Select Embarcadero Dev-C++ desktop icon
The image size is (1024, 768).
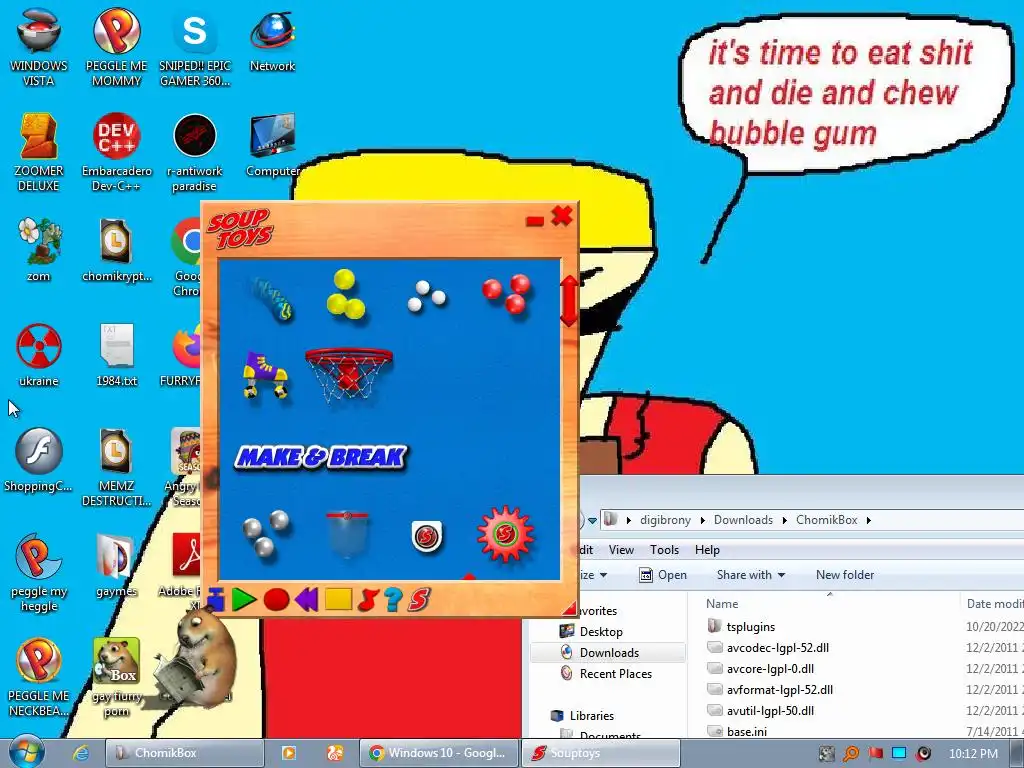click(117, 152)
